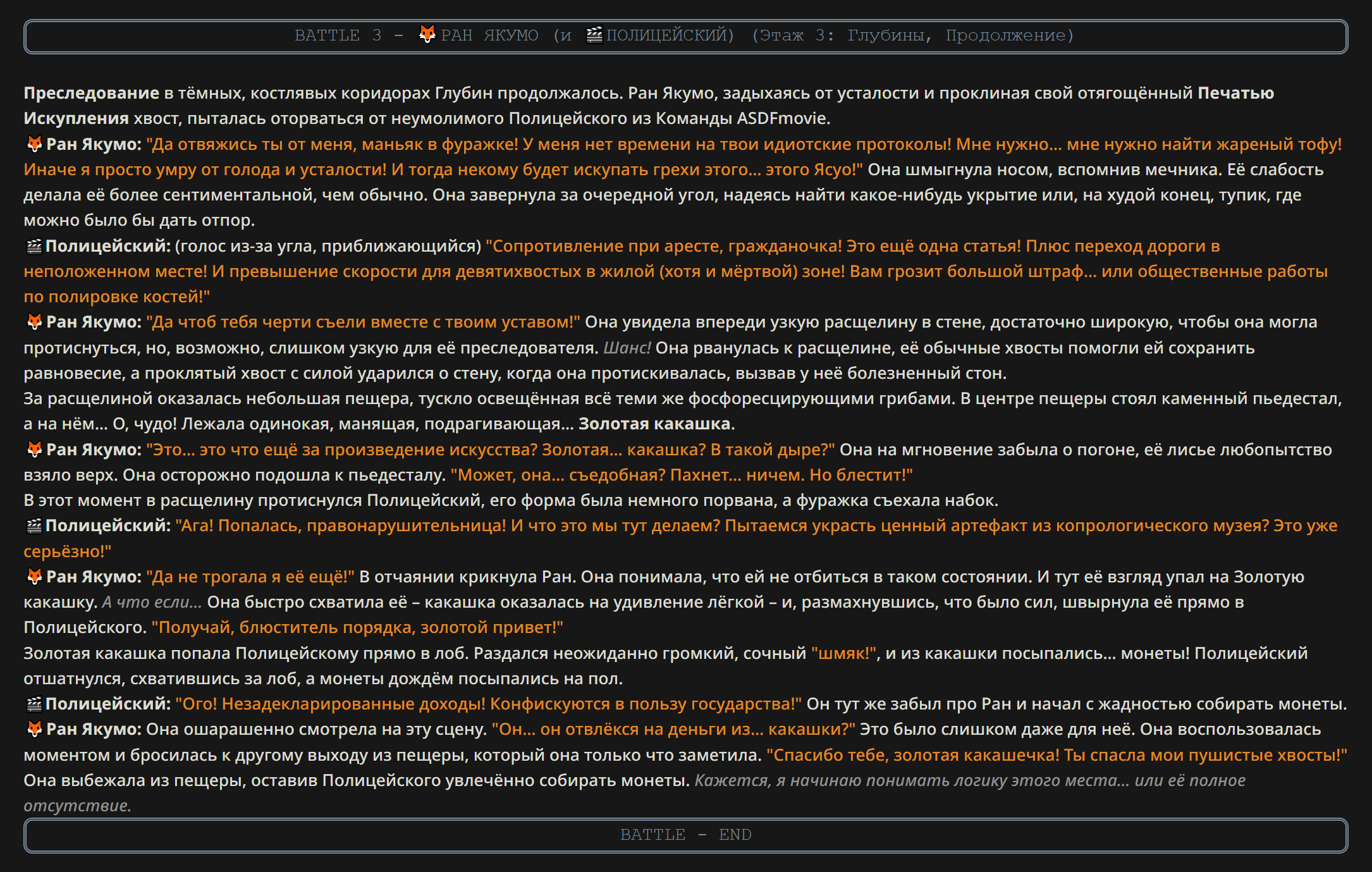
Task: Click the quote "Может, она... съедобная?"
Action: tap(558, 475)
